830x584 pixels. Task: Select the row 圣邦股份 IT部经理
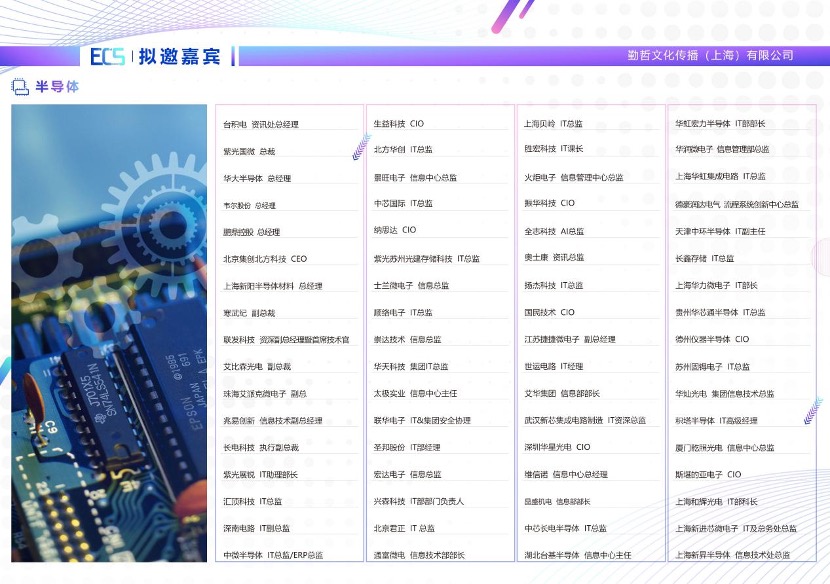pyautogui.click(x=407, y=447)
